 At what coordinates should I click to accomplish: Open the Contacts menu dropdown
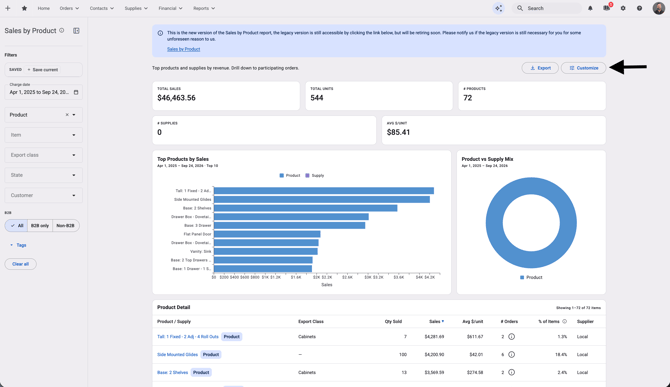tap(102, 8)
